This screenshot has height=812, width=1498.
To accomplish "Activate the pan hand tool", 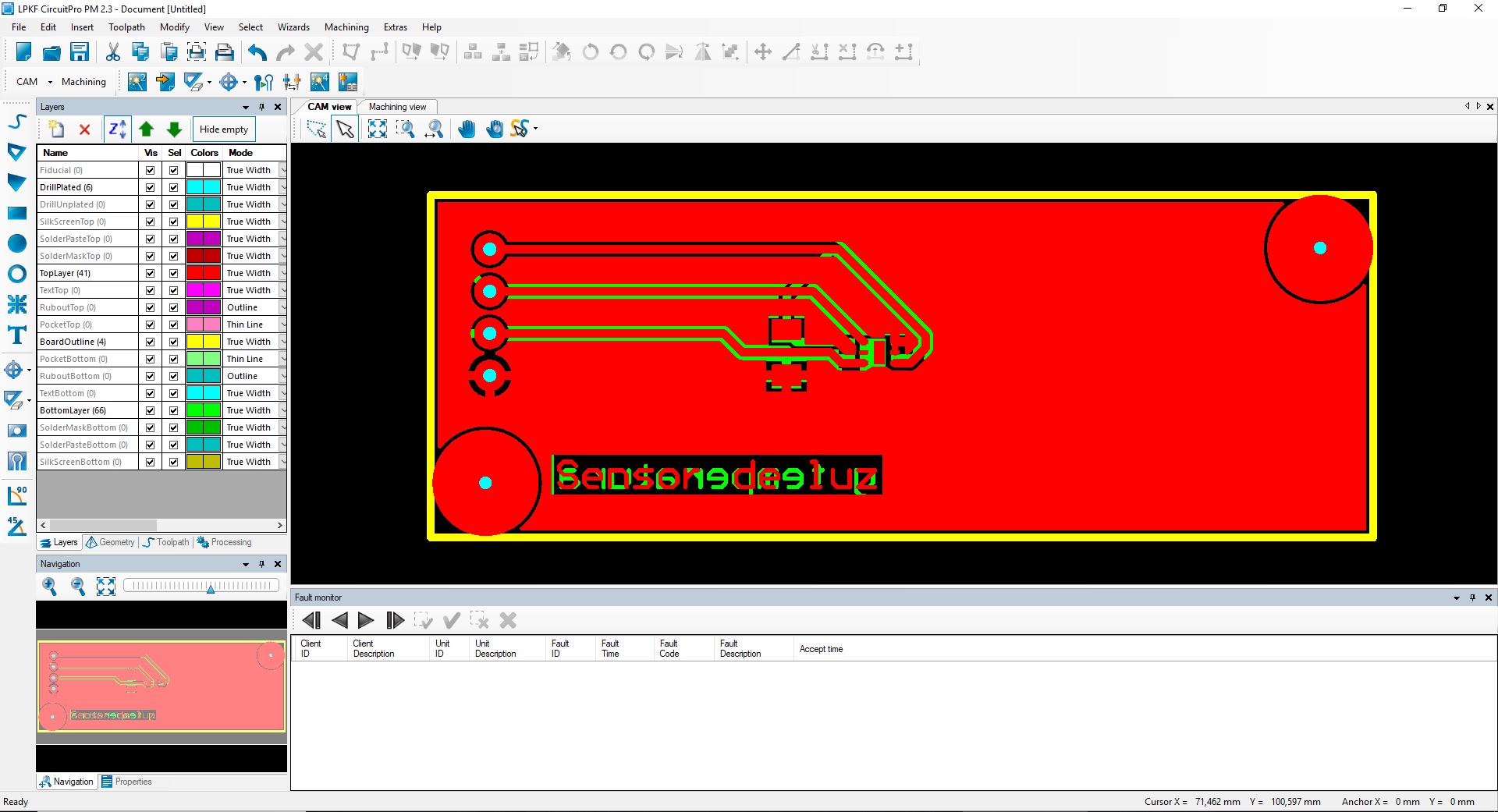I will pos(467,129).
